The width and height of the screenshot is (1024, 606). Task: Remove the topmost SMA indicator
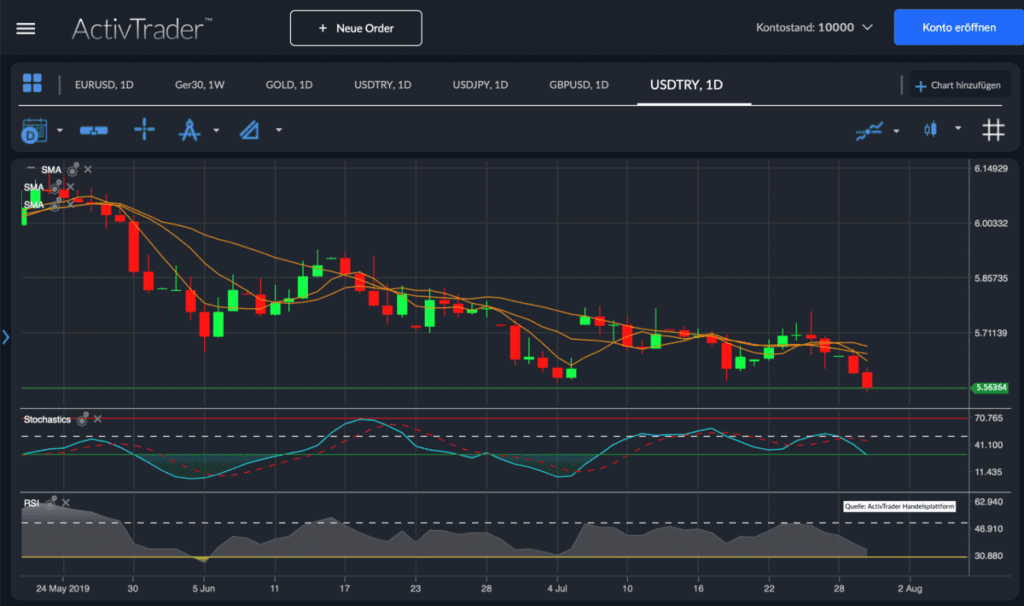point(88,169)
